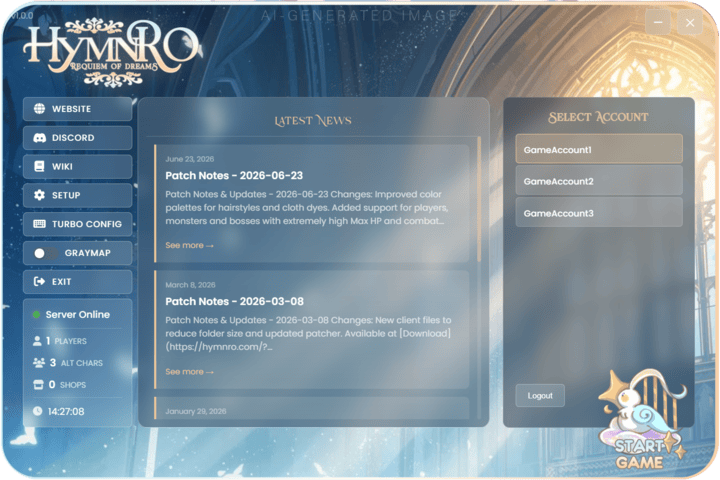The image size is (720, 480).
Task: Click the clock icon beside server time
Action: 38,411
